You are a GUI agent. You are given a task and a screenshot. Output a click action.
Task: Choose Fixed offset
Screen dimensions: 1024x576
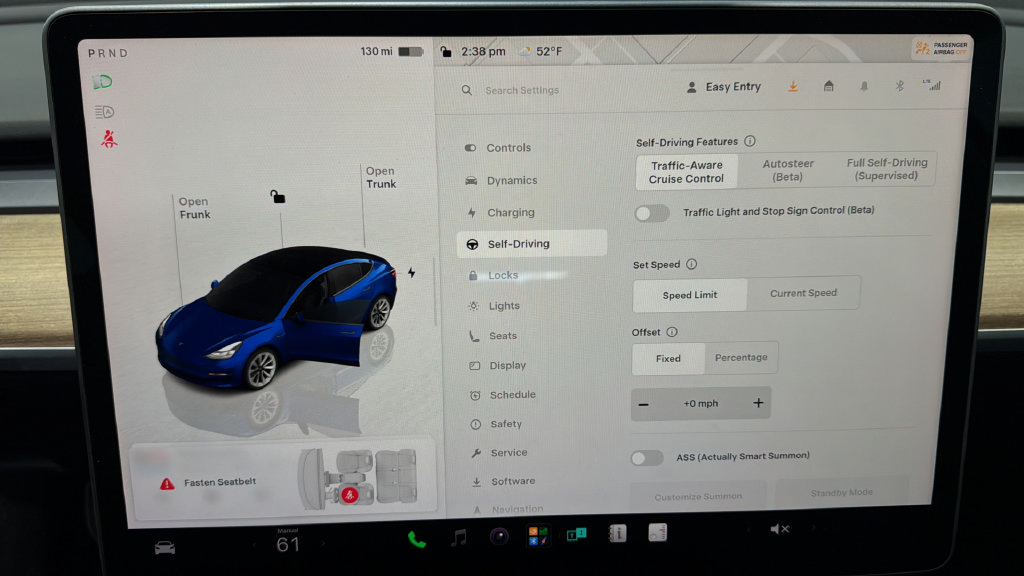[668, 359]
